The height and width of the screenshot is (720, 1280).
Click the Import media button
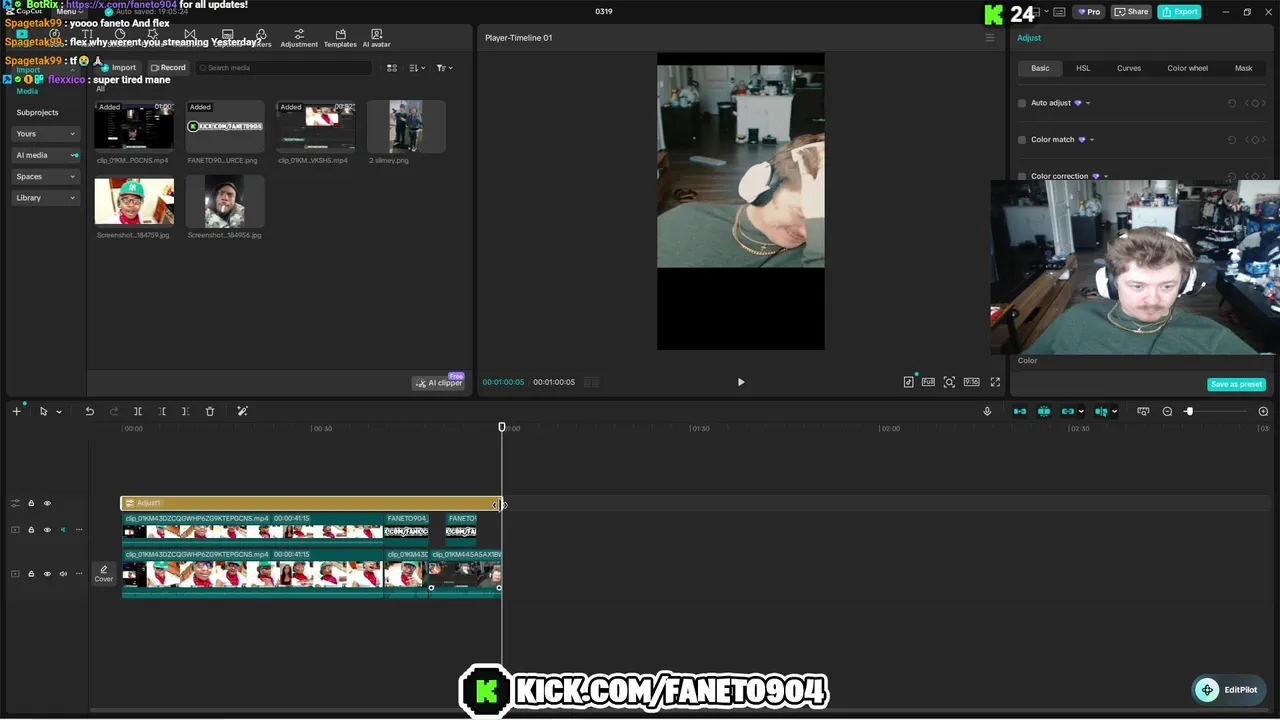click(118, 68)
